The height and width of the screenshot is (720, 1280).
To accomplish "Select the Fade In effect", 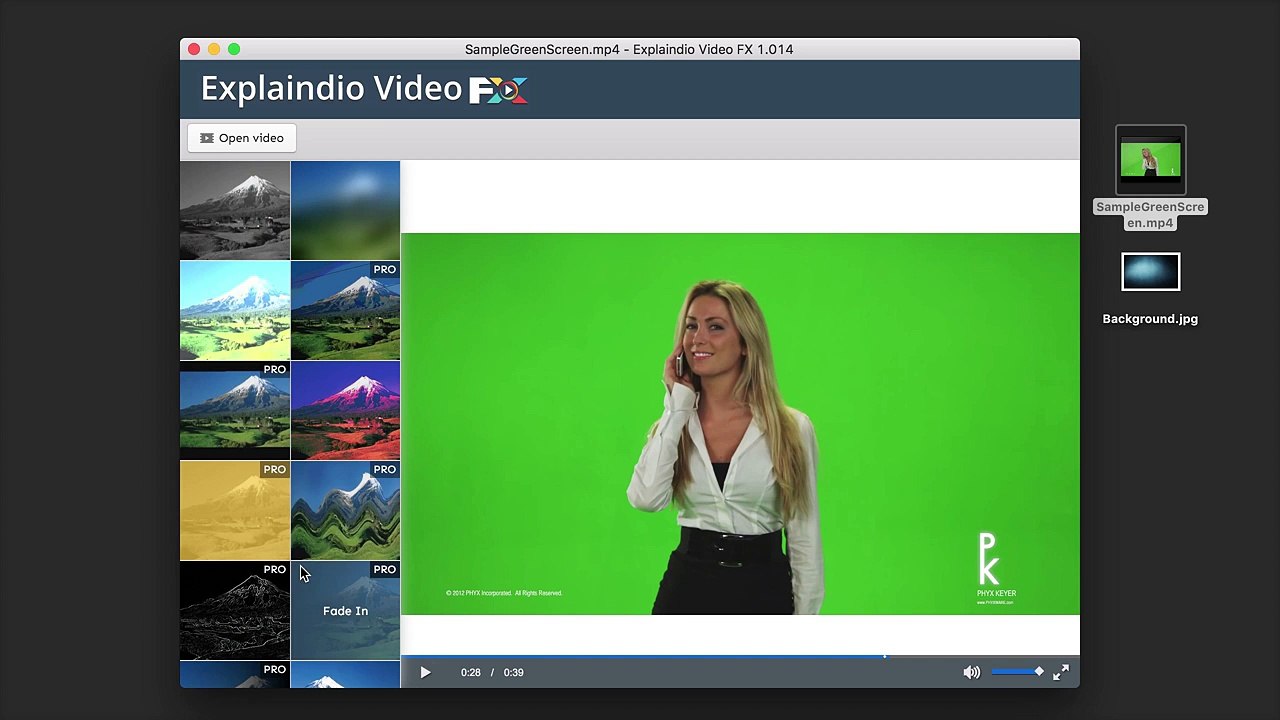I will 345,610.
